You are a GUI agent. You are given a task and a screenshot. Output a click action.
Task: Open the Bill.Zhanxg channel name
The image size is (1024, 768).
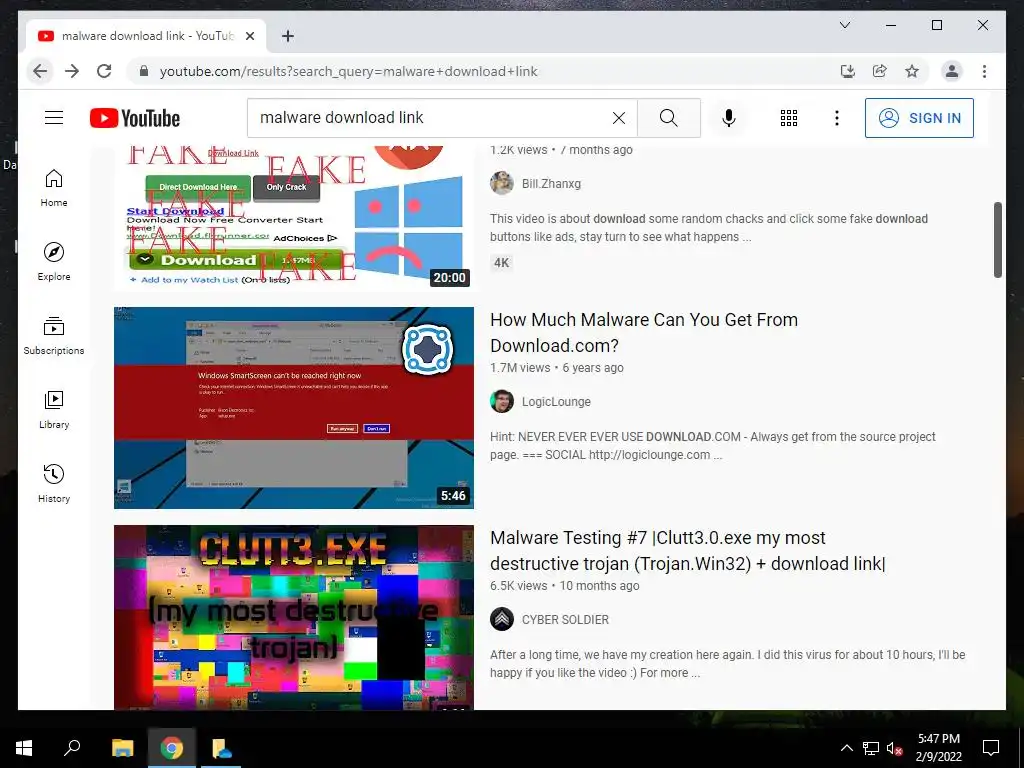[x=551, y=184]
